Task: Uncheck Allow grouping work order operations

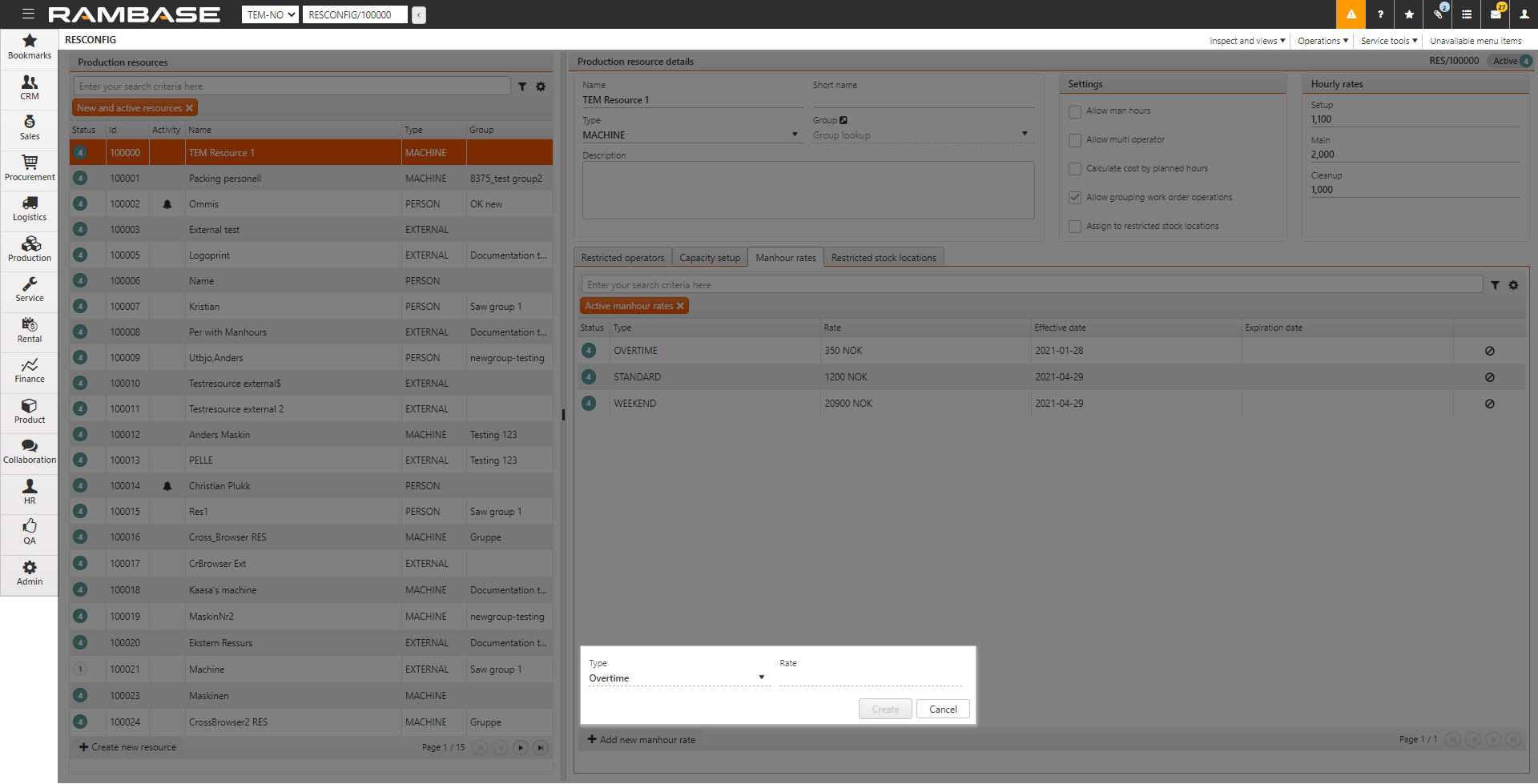Action: click(x=1075, y=198)
